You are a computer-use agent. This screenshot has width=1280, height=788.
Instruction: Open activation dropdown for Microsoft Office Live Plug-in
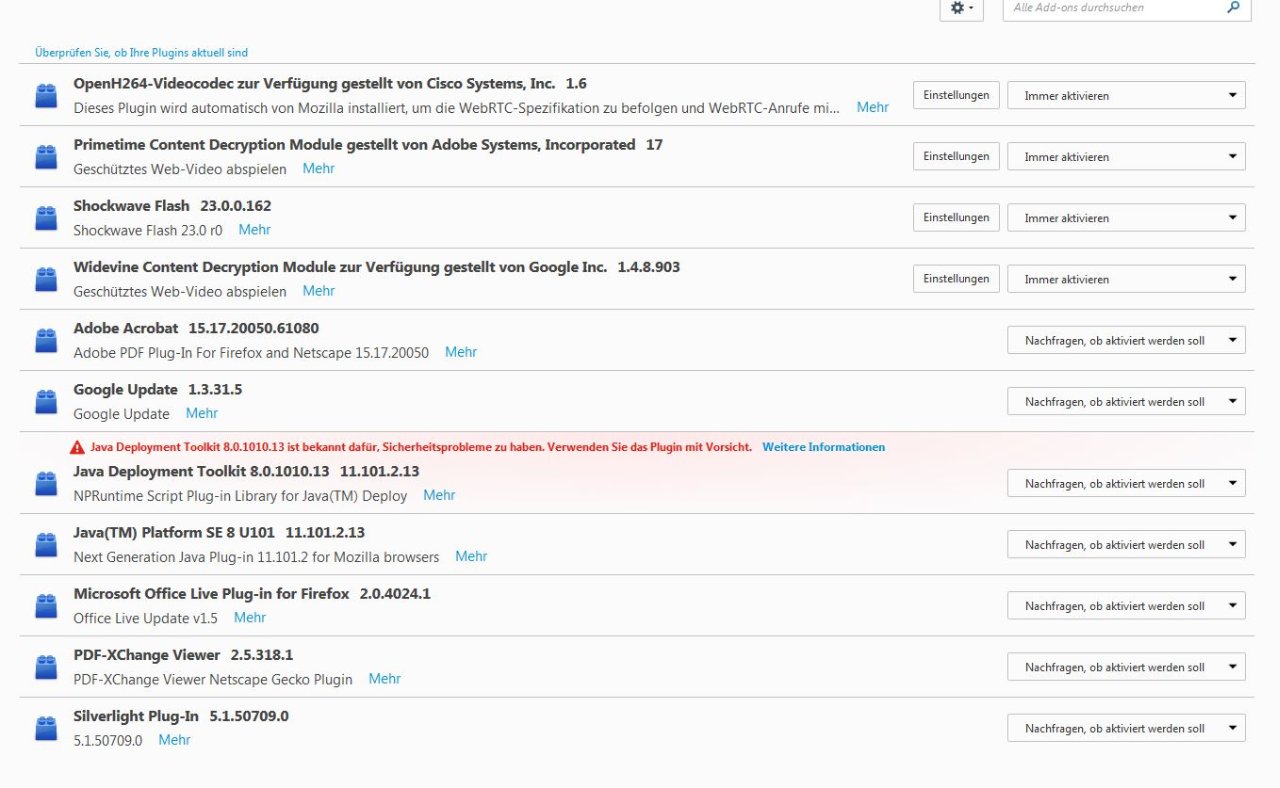(1126, 606)
